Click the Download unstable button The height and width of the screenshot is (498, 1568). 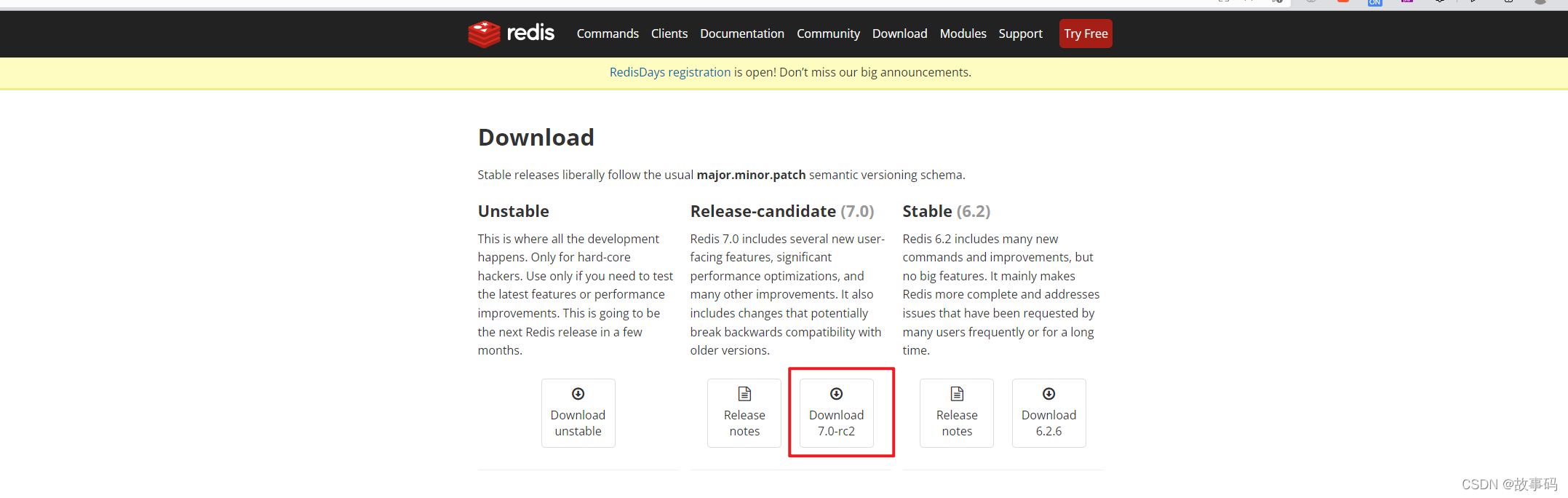pos(578,413)
